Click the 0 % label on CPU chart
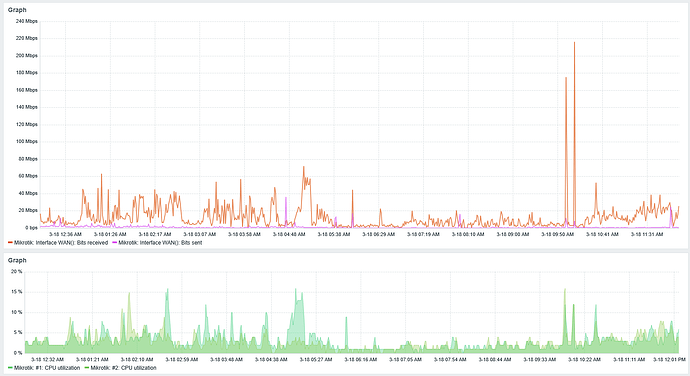Viewport: 690px width, 376px height. (x=18, y=353)
